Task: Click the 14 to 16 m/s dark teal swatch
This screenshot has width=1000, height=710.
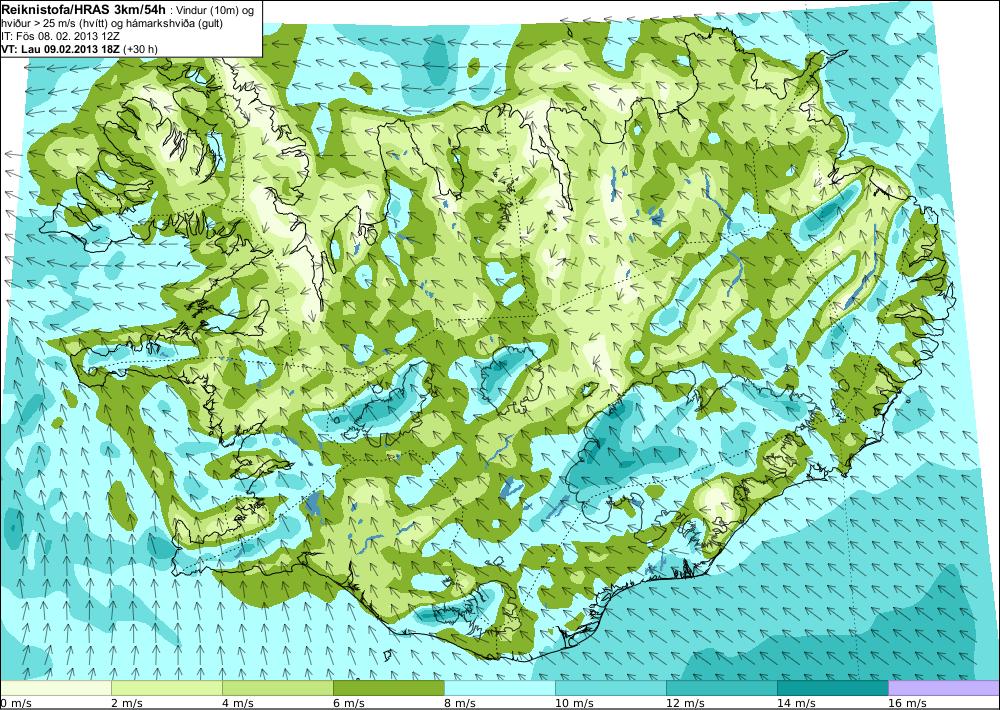Action: coord(833,688)
